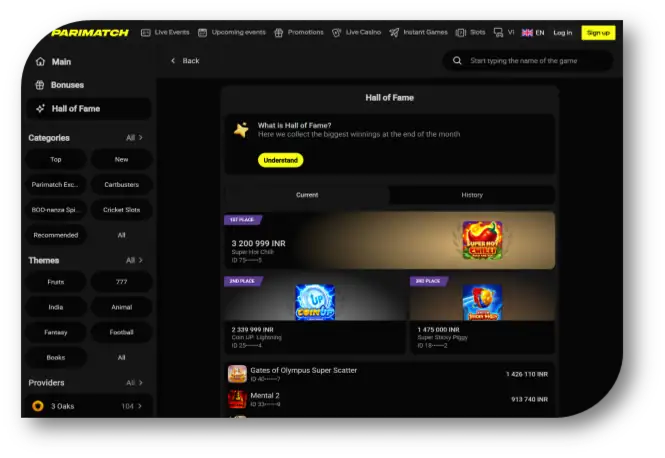Open Promotions in top navigation
This screenshot has width=665, height=458.
[299, 32]
